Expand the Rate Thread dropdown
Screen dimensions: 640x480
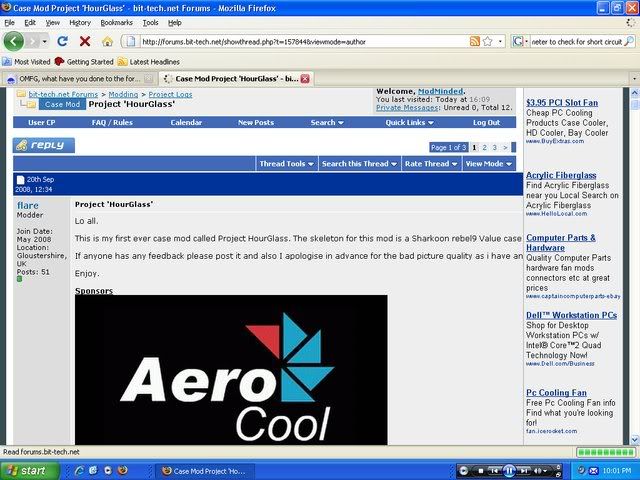(x=431, y=164)
